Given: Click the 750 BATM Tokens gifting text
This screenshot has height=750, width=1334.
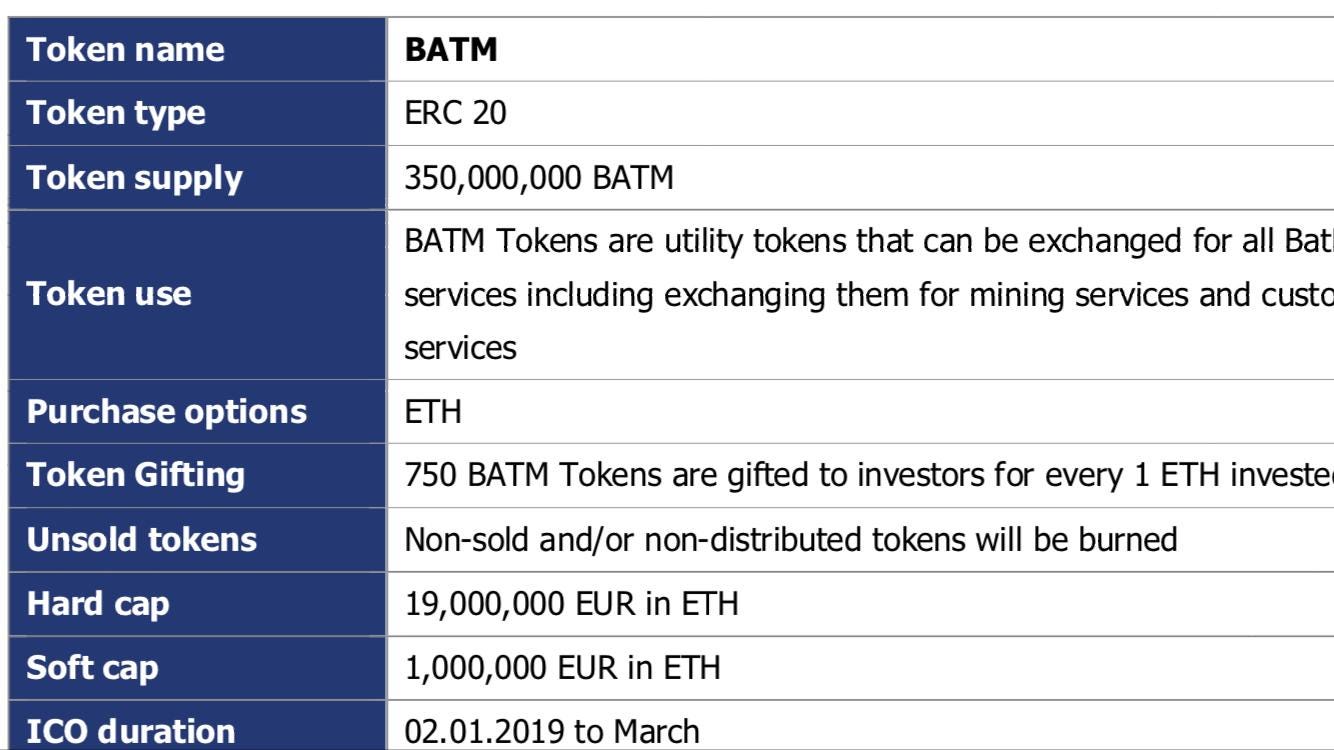Looking at the screenshot, I should coord(869,475).
